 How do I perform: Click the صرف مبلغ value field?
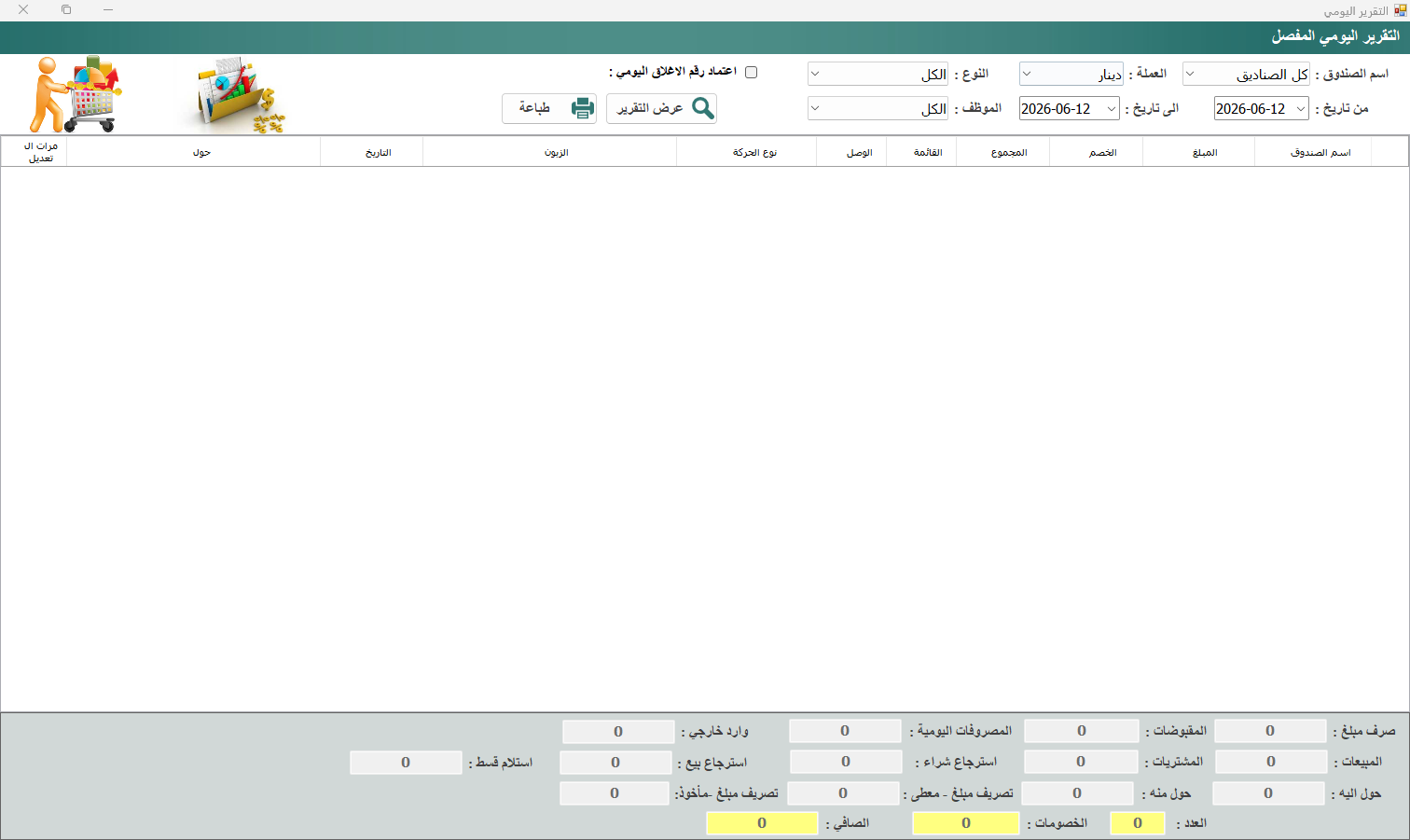tap(1270, 731)
